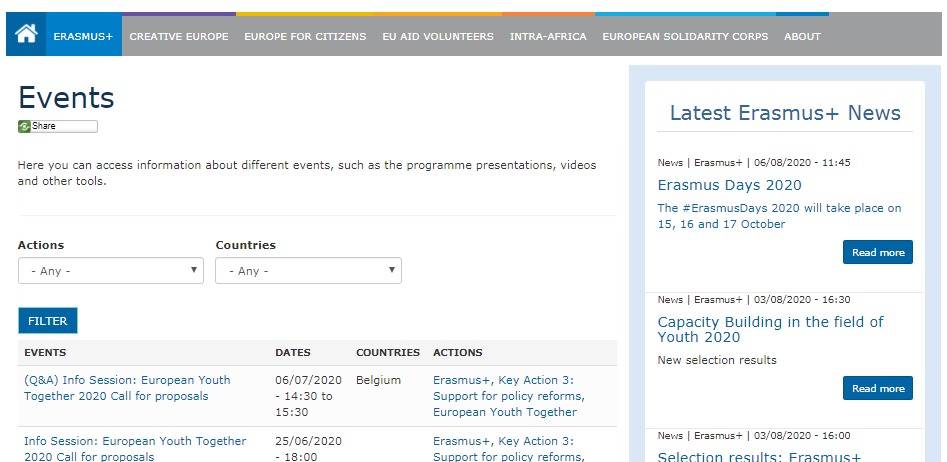Expand the Actions dropdown
The height and width of the screenshot is (462, 947).
(111, 271)
